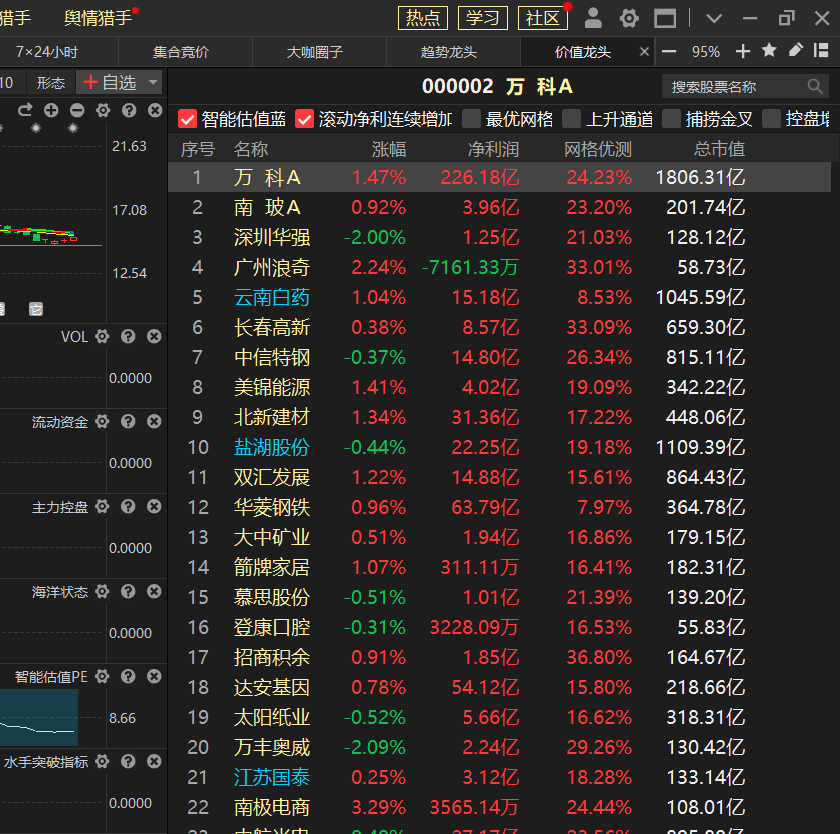Viewport: 840px width, 834px height.
Task: Tick the 上升通道 checkbox
Action: click(571, 119)
